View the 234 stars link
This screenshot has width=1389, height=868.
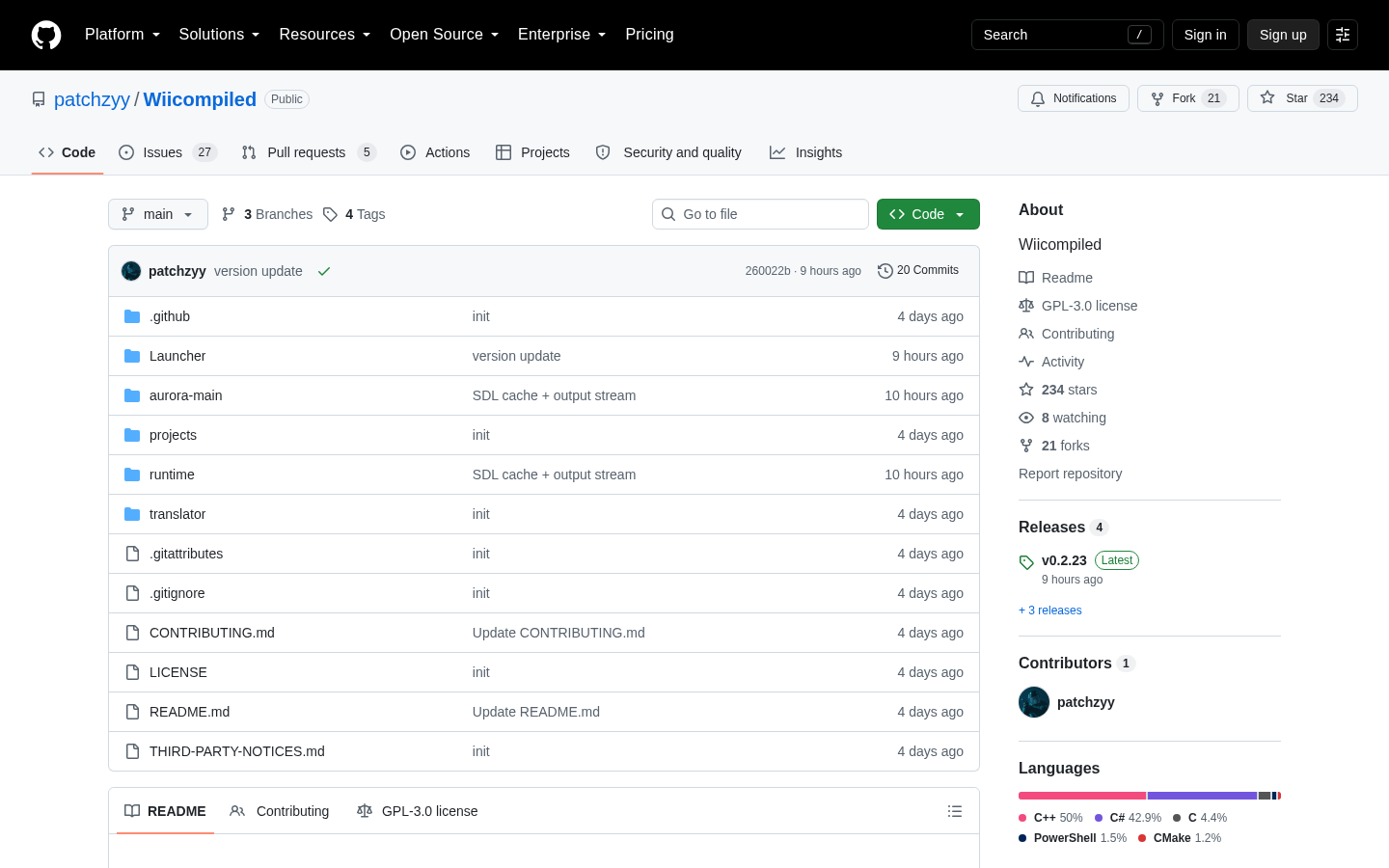(x=1058, y=390)
